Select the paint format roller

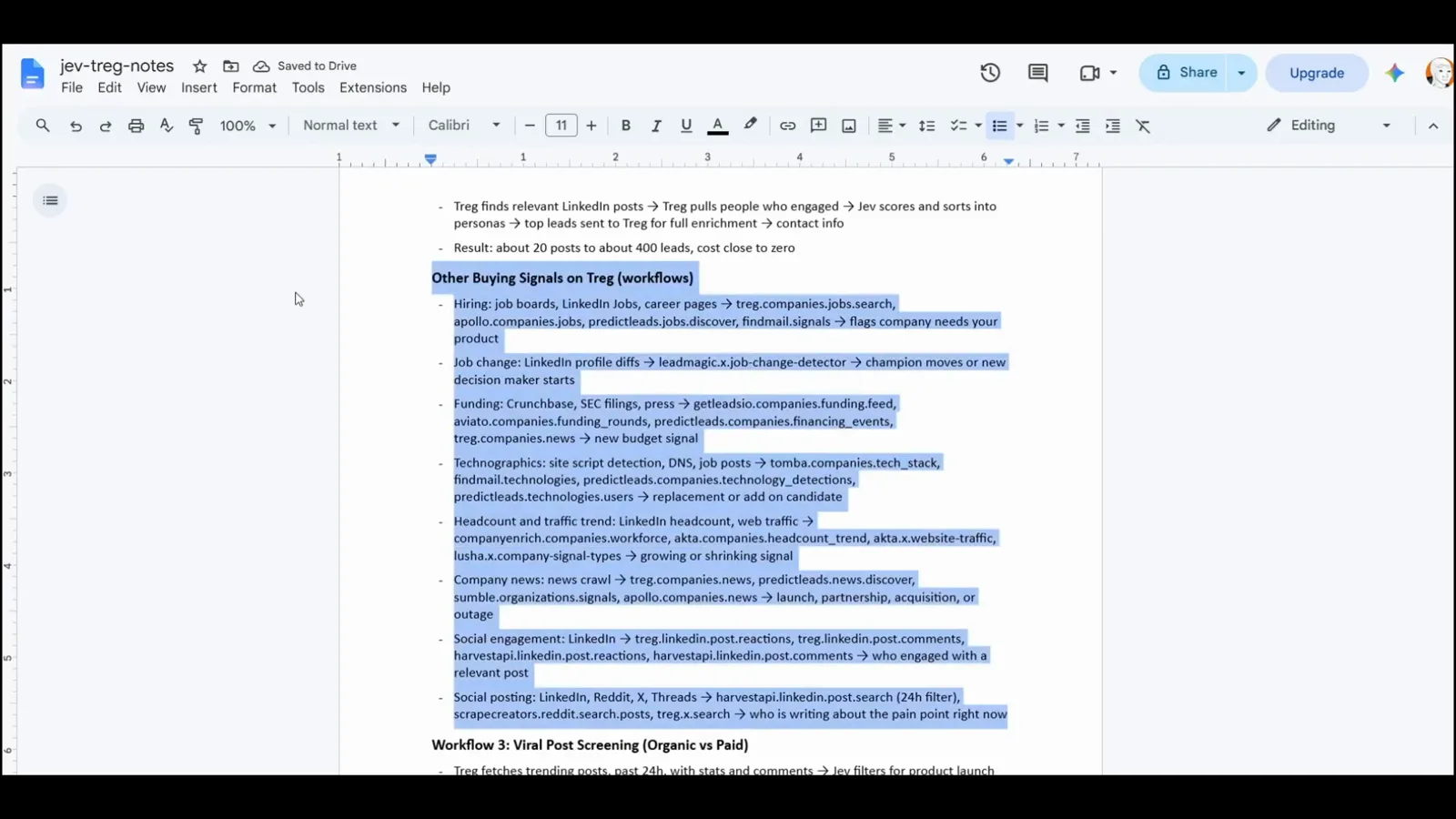click(x=196, y=126)
